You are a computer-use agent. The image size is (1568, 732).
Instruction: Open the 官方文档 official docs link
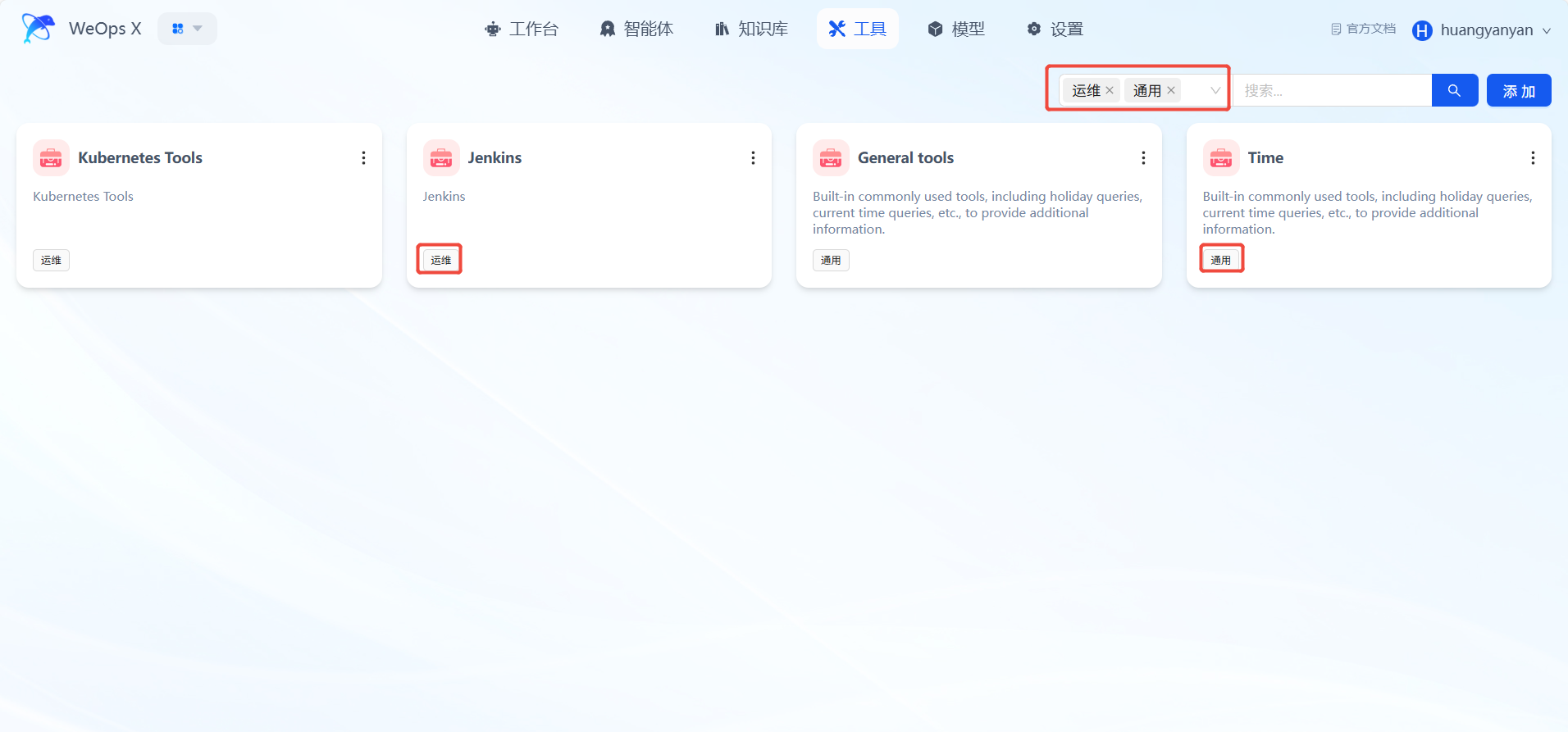1363,29
